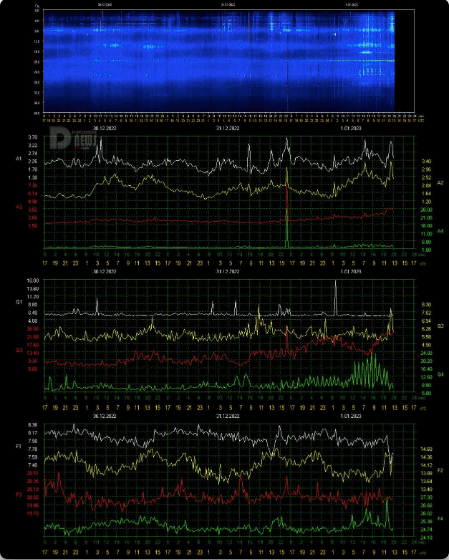The height and width of the screenshot is (560, 449).
Task: Click 1.01.2023 date above Q chart
Action: (350, 271)
